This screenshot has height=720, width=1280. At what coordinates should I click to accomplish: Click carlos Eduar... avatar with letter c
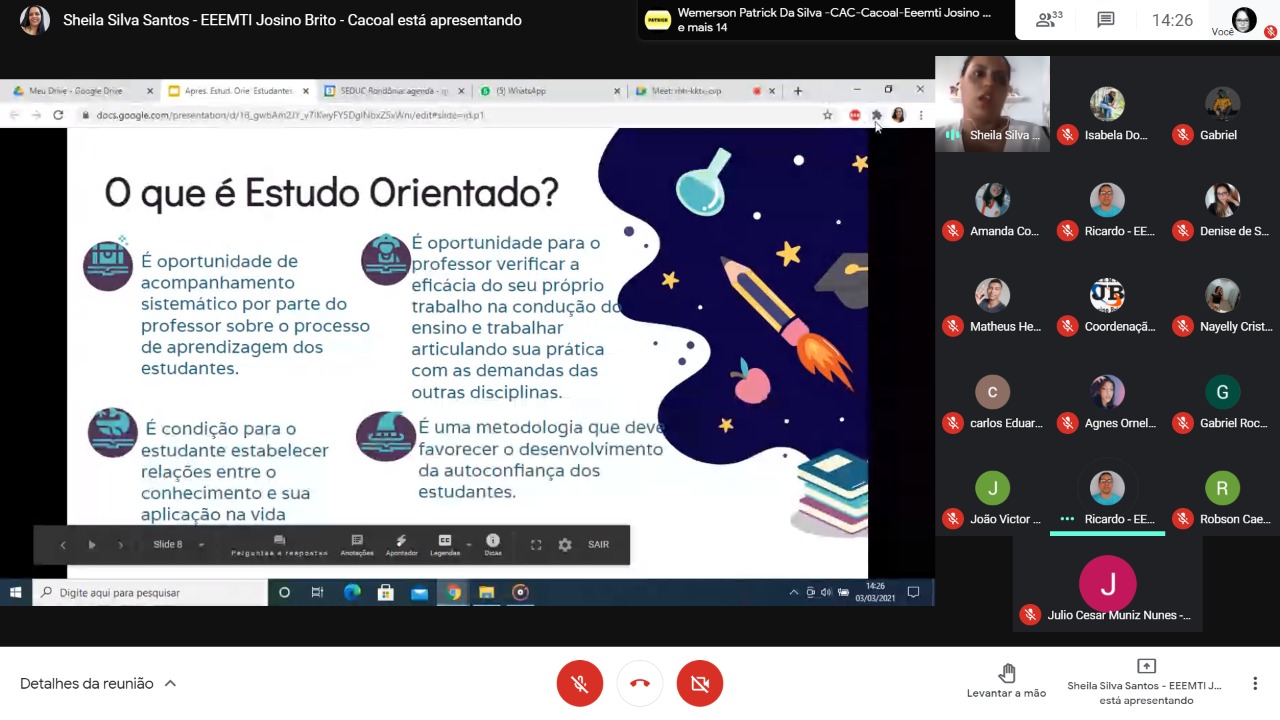(992, 392)
